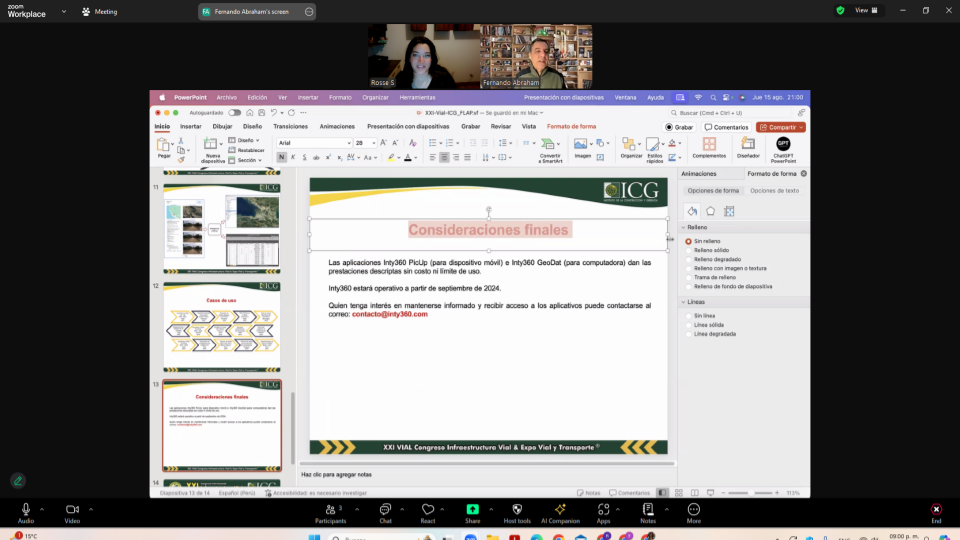Viewport: 960px width, 540px height.
Task: Click the contacto@inty360.com link
Action: click(x=389, y=314)
